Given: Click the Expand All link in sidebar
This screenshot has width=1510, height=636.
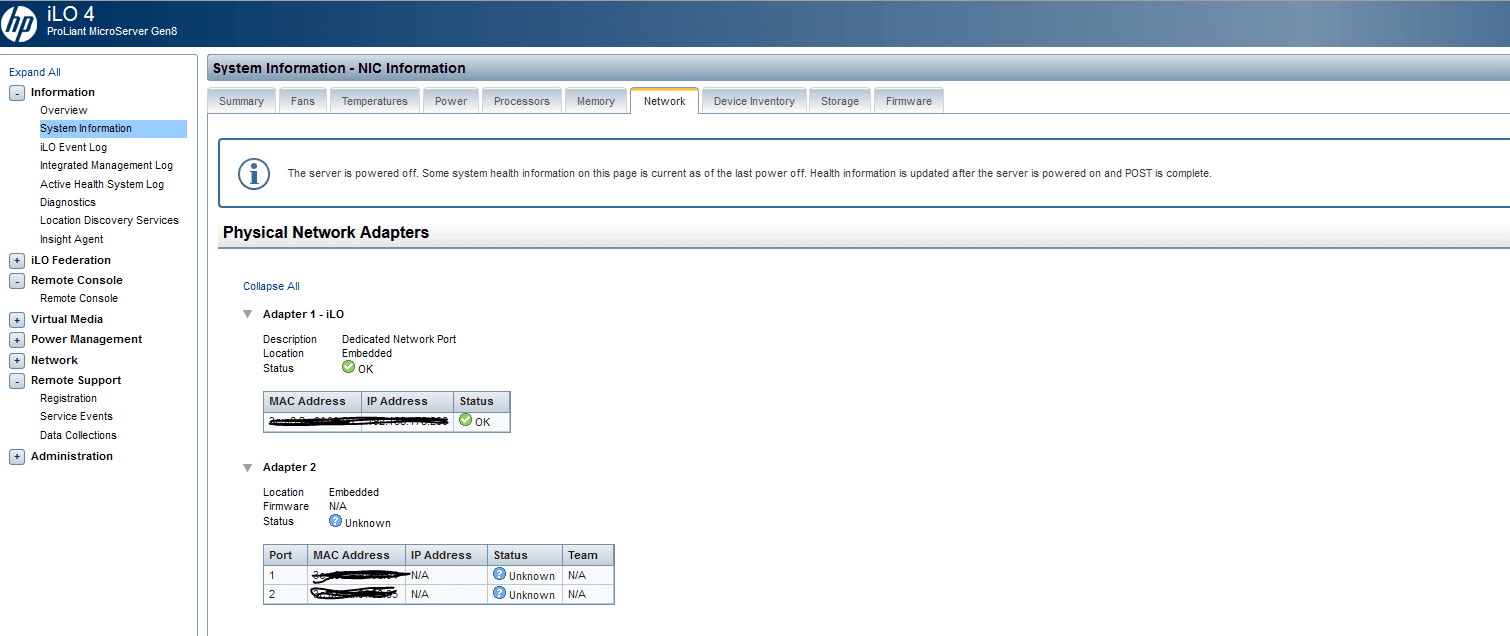Looking at the screenshot, I should [35, 72].
